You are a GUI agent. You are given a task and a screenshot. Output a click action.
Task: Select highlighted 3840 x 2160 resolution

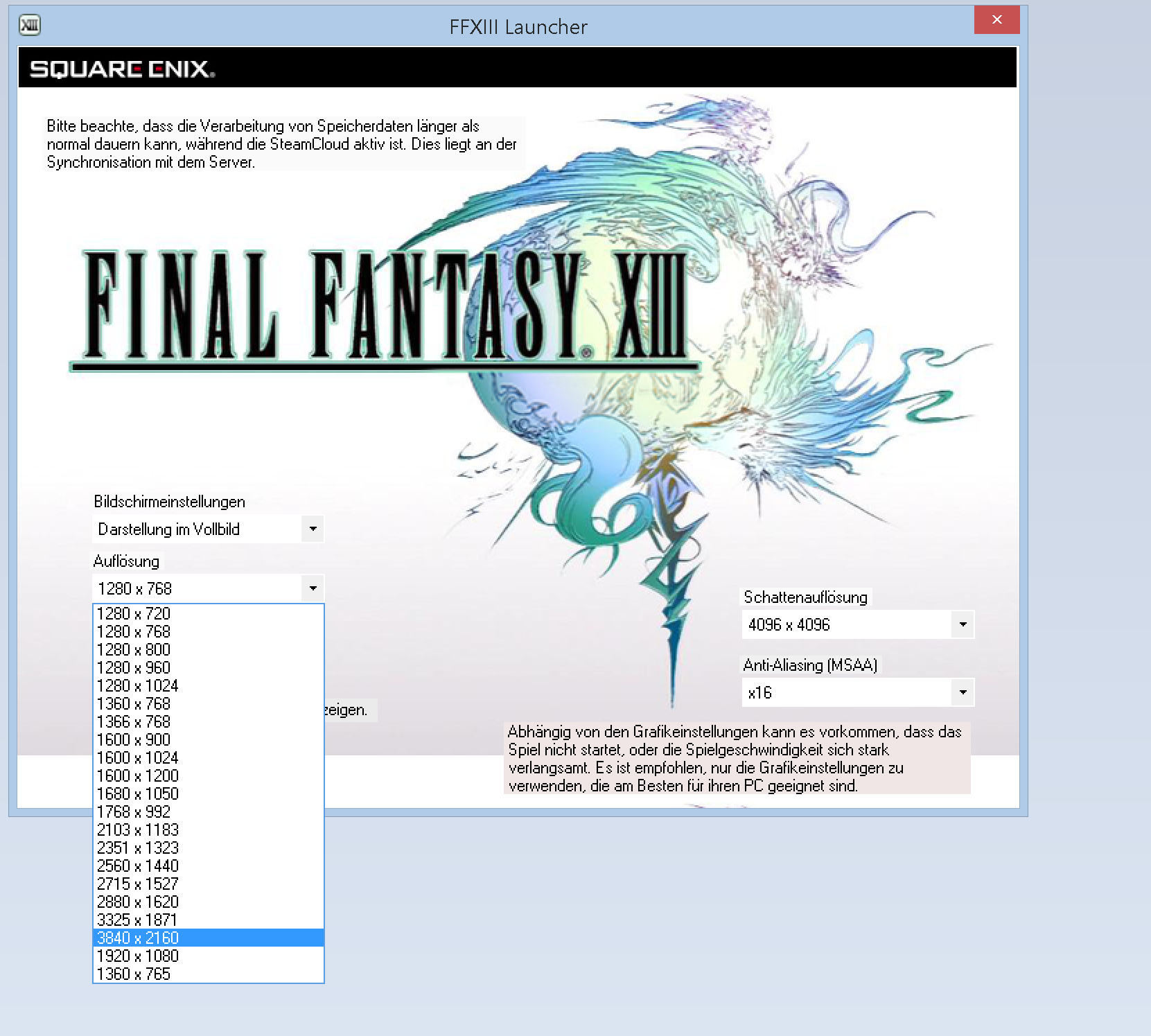pyautogui.click(x=209, y=938)
